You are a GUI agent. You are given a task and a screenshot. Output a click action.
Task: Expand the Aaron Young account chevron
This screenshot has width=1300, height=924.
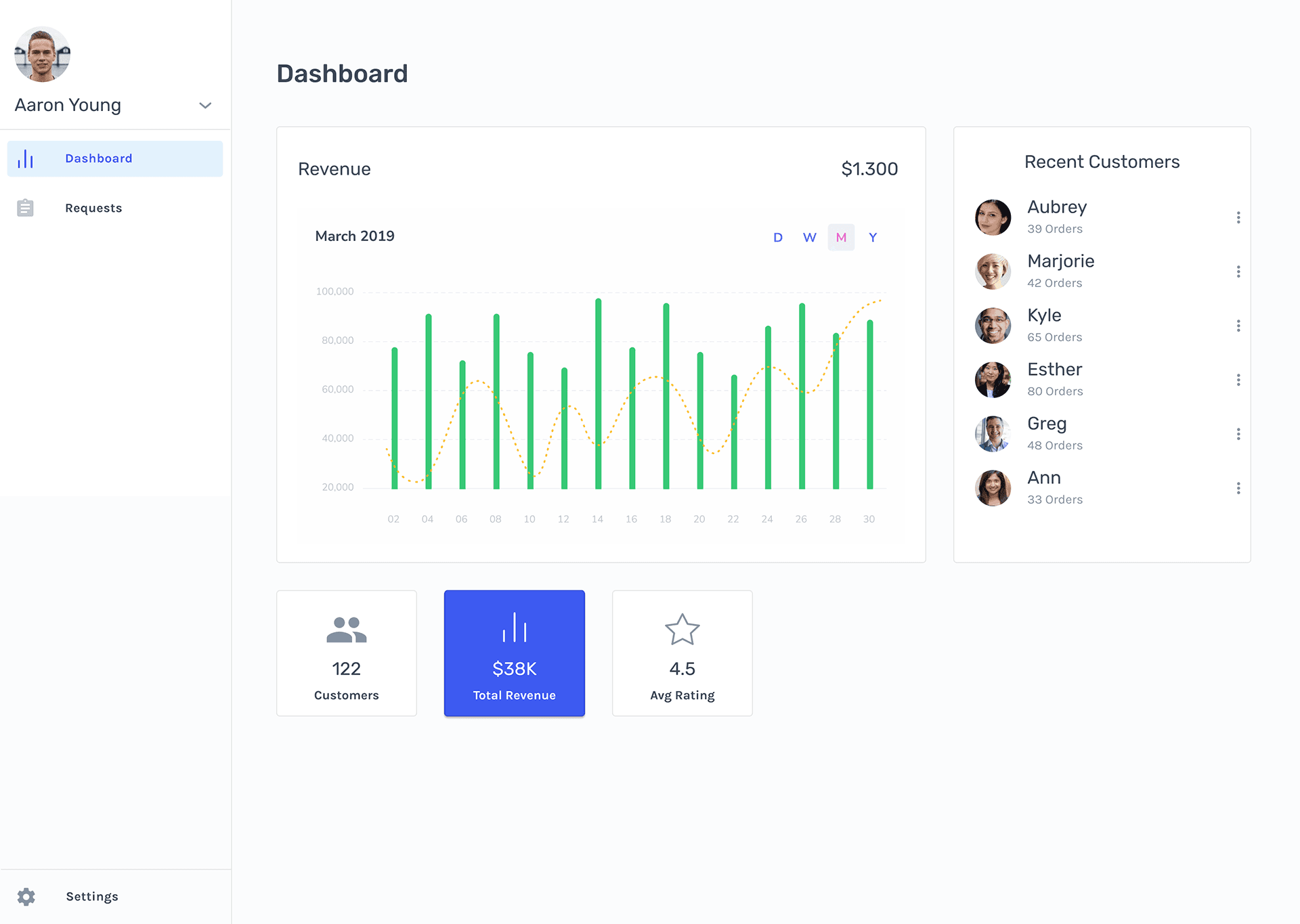pos(205,106)
